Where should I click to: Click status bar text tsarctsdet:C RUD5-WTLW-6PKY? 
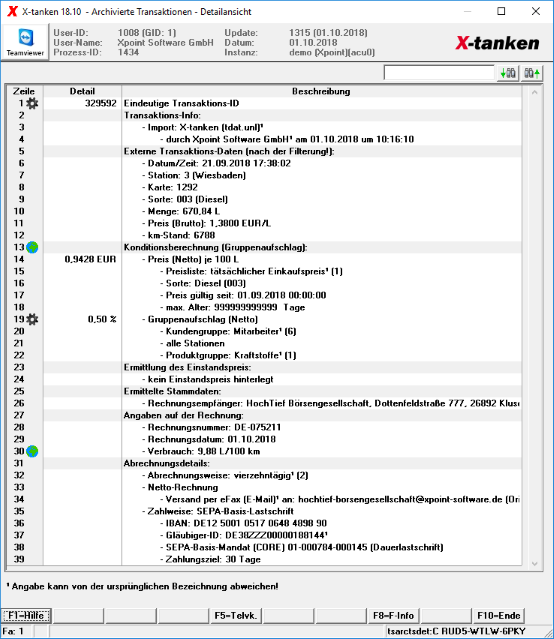point(456,631)
